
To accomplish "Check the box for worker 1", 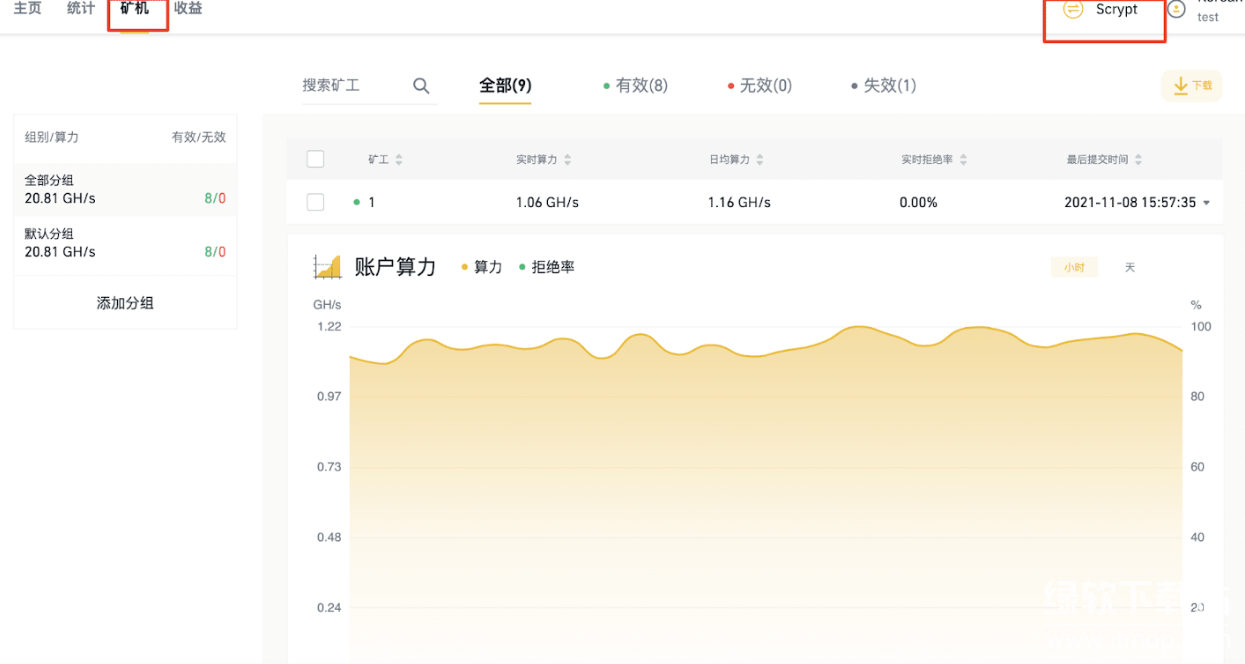I will [316, 202].
